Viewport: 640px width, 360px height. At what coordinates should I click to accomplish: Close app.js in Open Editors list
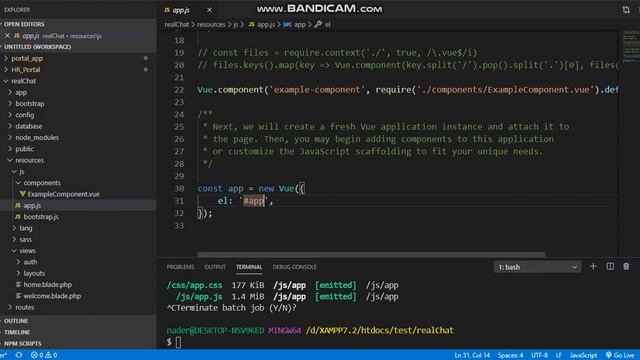pos(7,36)
